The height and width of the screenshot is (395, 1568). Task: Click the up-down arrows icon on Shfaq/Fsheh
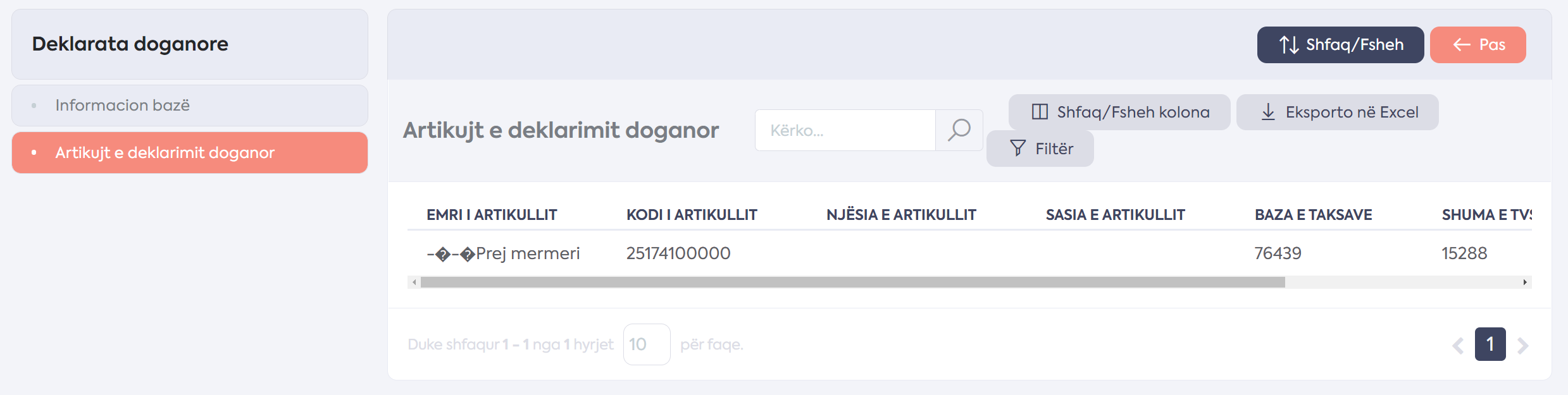pyautogui.click(x=1289, y=45)
